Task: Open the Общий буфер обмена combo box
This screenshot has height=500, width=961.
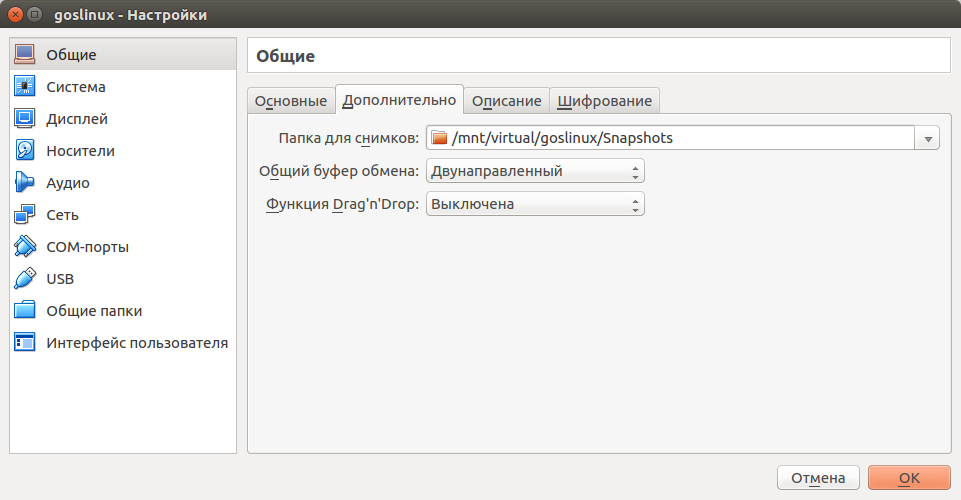Action: pyautogui.click(x=535, y=171)
